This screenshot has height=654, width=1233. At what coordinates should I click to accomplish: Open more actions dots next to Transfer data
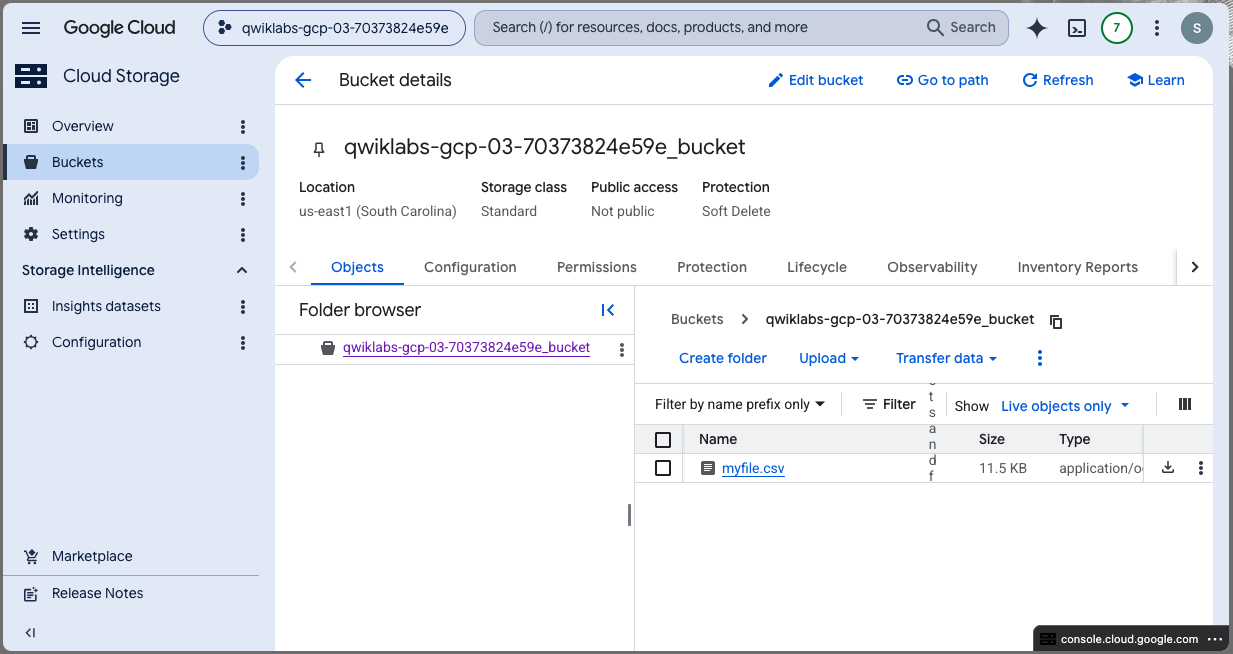tap(1040, 358)
